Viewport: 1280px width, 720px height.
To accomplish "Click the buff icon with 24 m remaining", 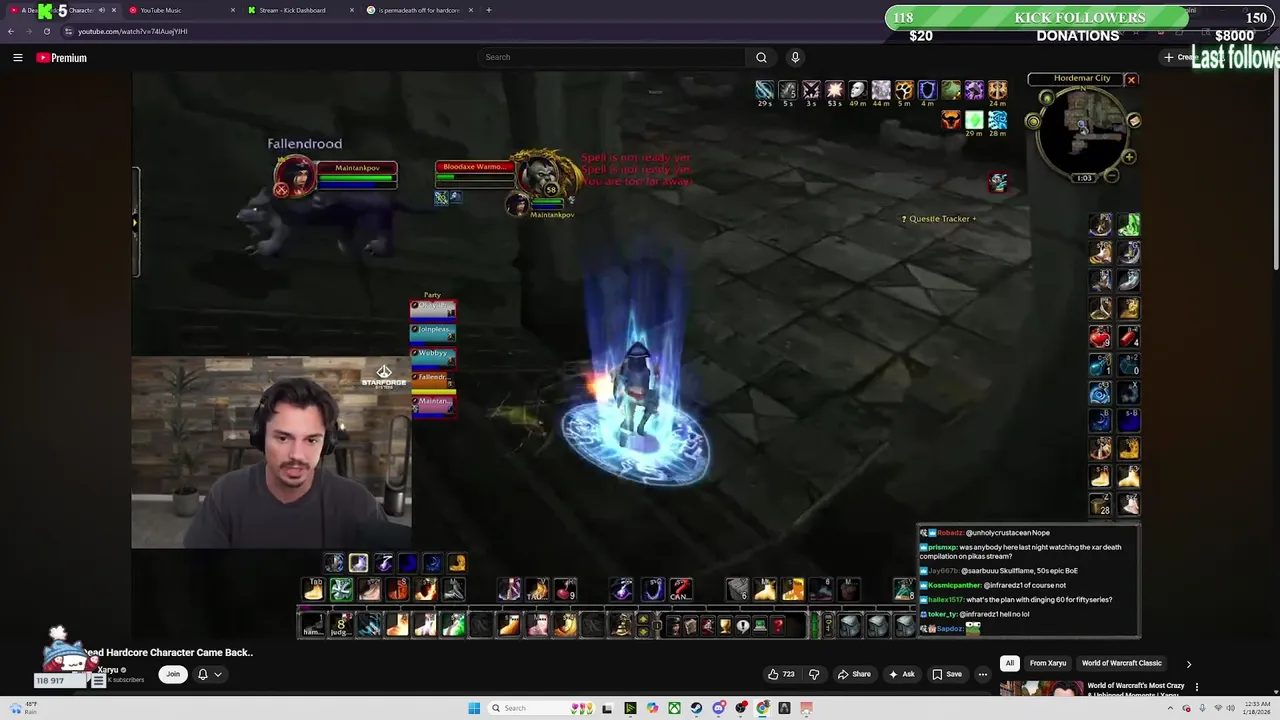I will 997,90.
